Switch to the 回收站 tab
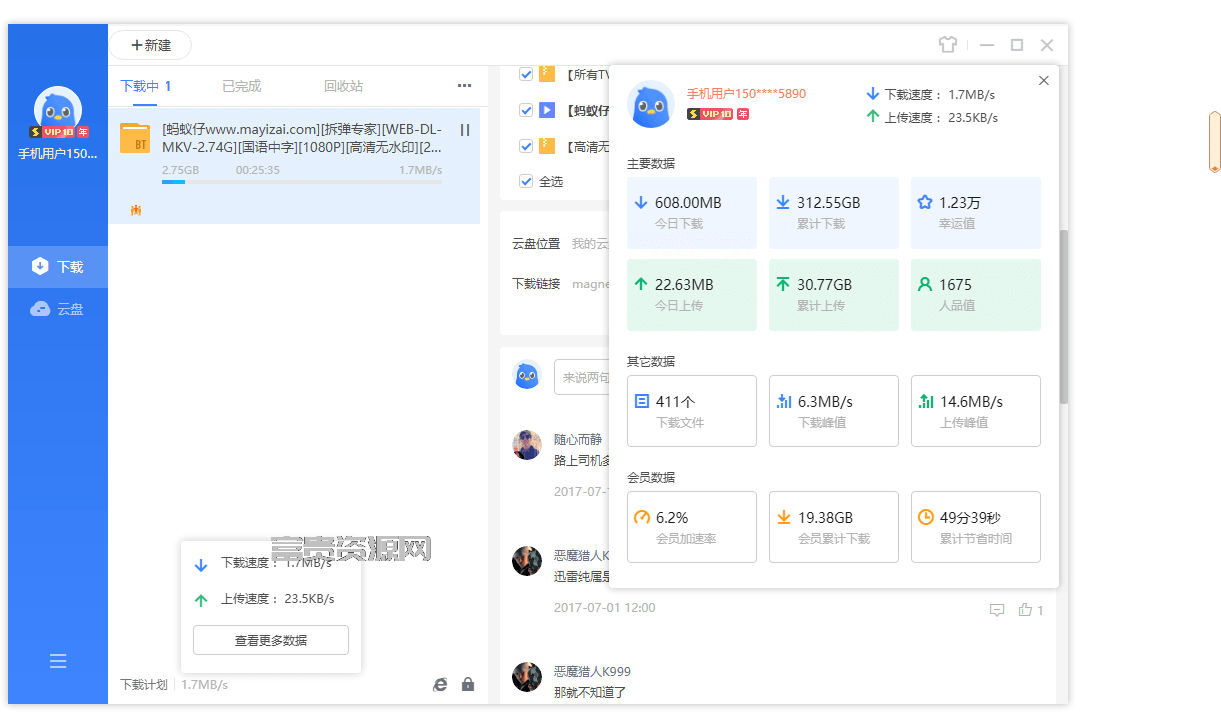This screenshot has width=1221, height=712. [343, 86]
